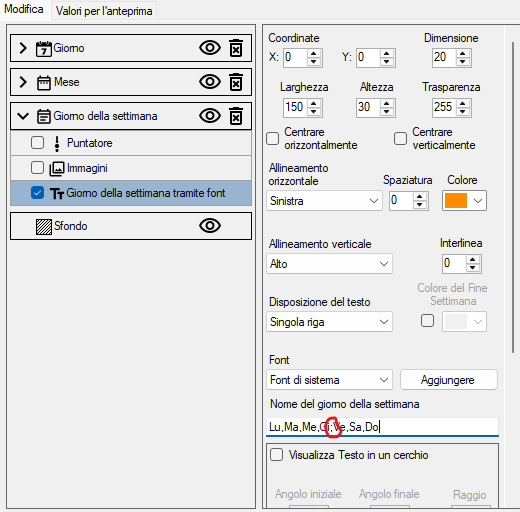Increase Dimensione with up arrow

[x=463, y=54]
